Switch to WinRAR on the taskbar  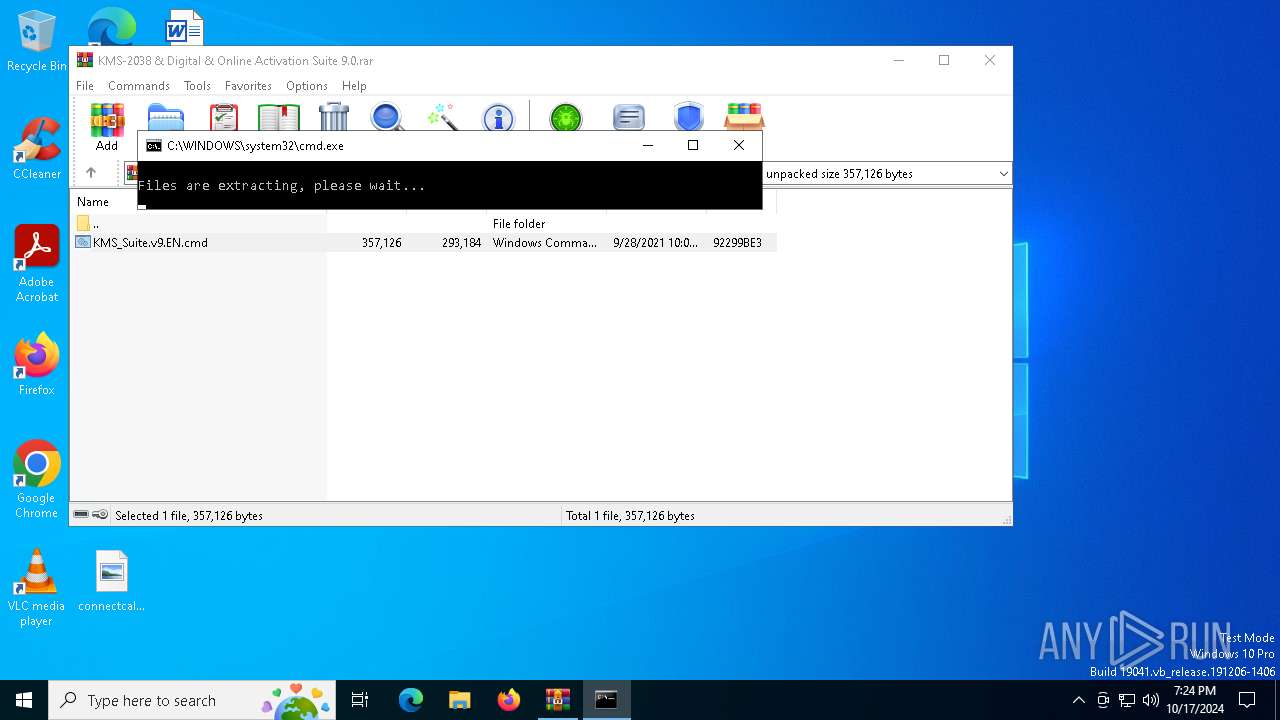pyautogui.click(x=558, y=700)
